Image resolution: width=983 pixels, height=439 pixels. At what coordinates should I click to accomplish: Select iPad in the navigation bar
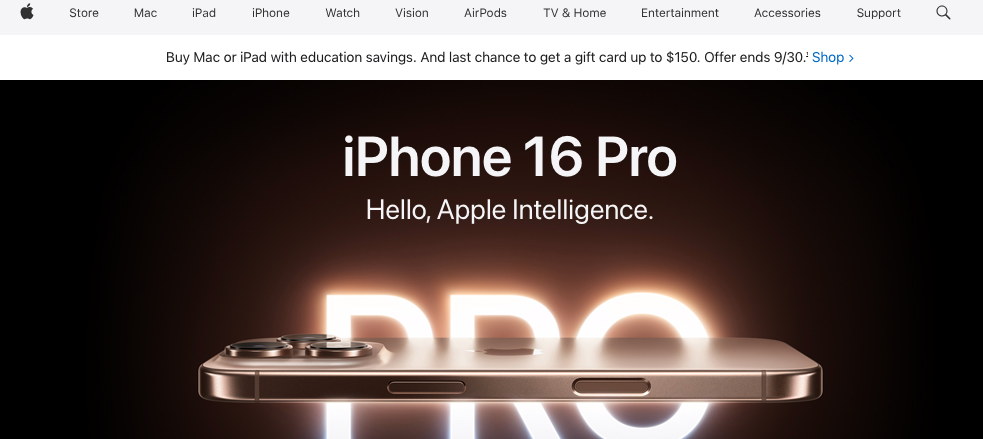click(x=204, y=13)
